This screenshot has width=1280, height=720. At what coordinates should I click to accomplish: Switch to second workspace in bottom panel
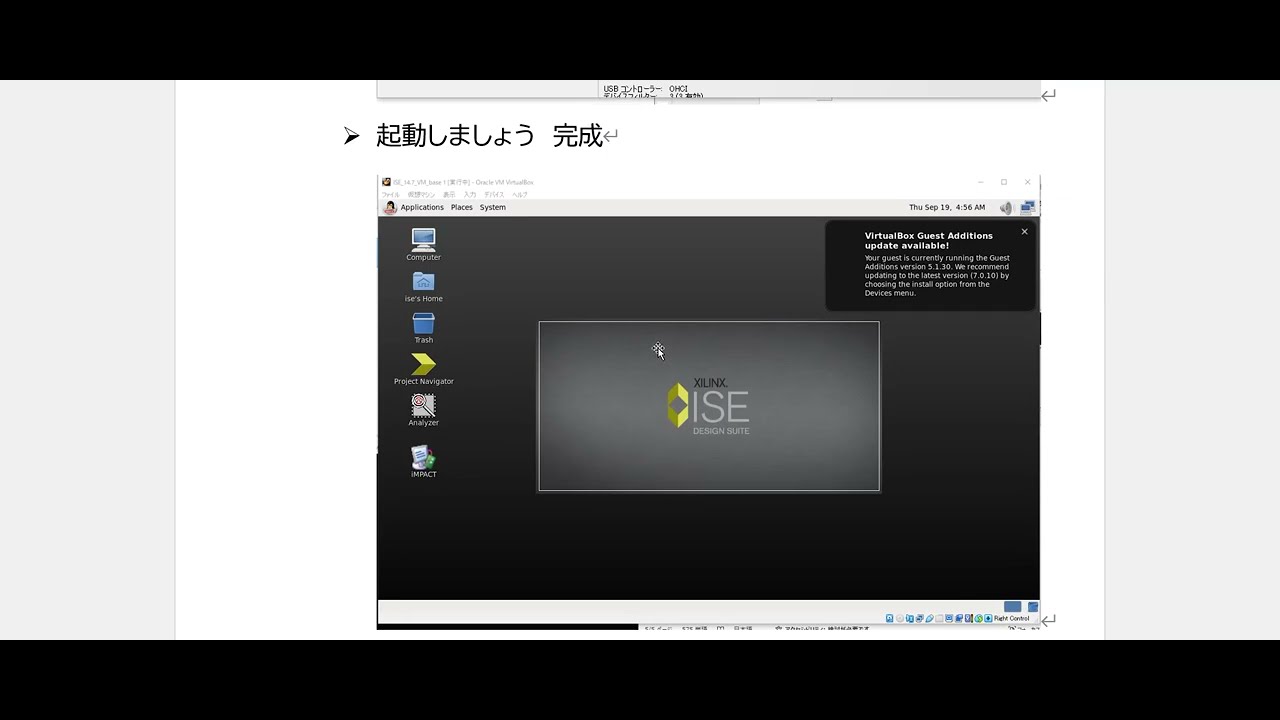pyautogui.click(x=1033, y=607)
